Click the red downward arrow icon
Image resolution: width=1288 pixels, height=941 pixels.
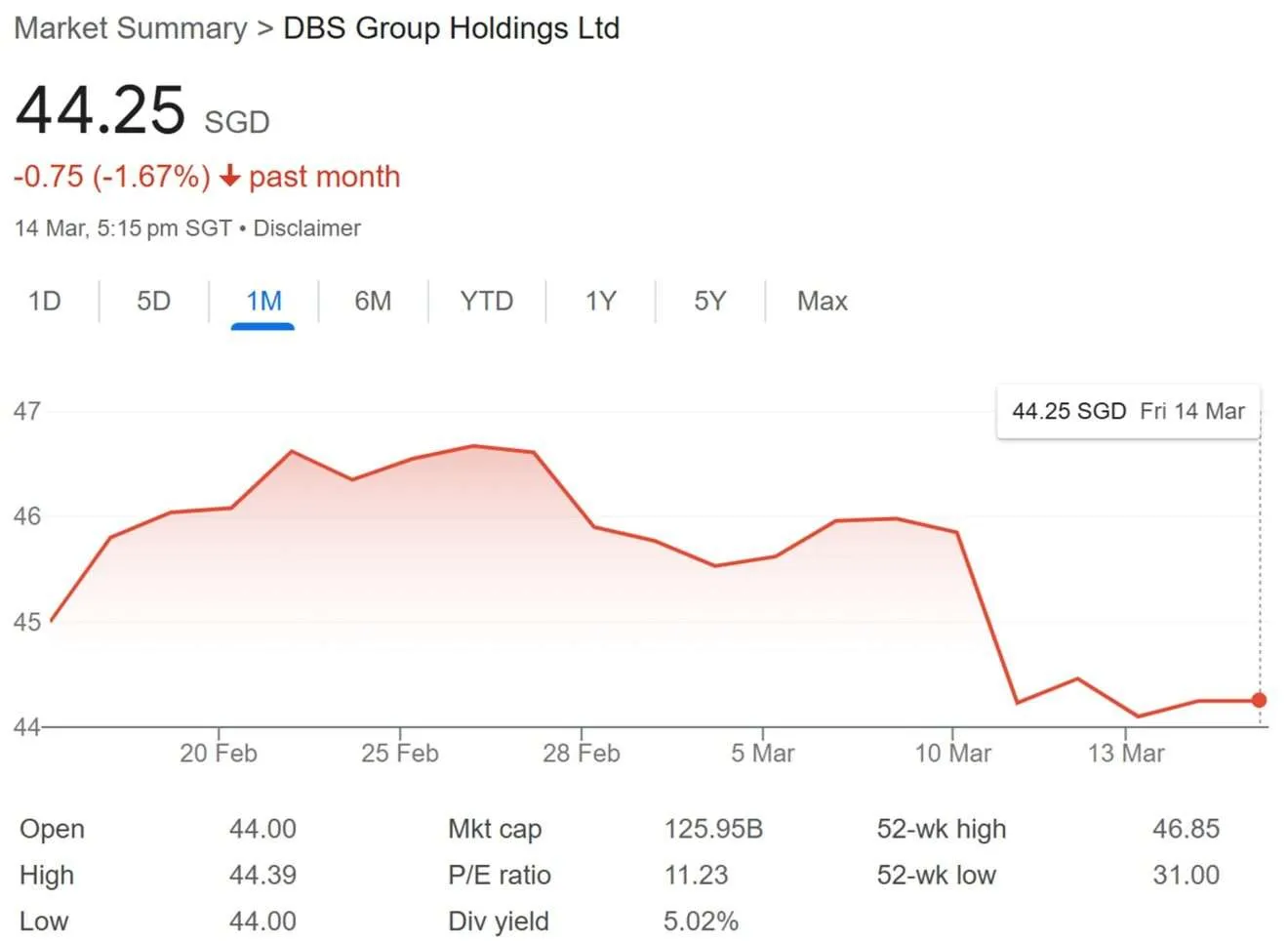coord(231,178)
